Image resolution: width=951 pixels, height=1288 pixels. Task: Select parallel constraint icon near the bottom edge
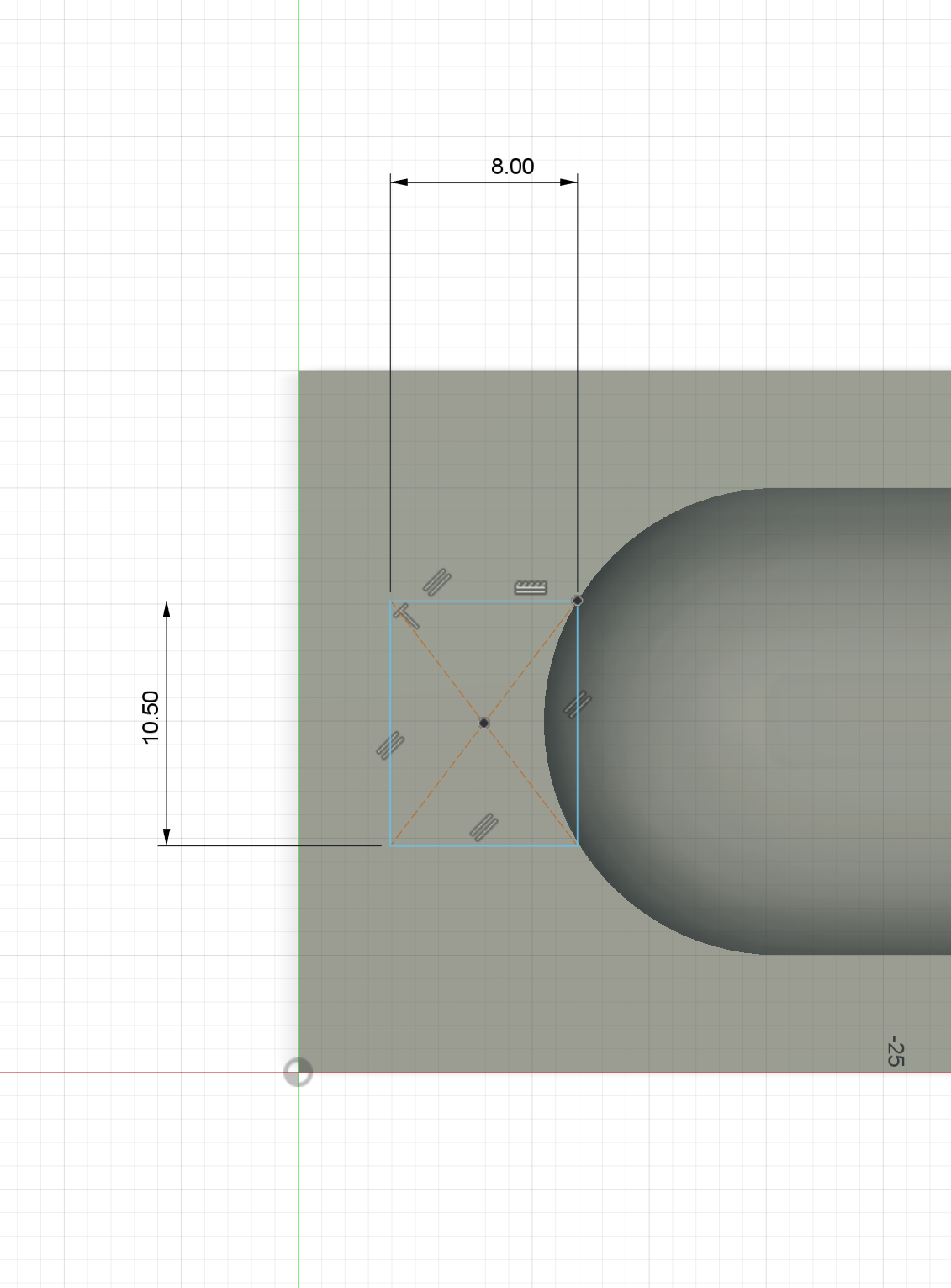[x=483, y=827]
